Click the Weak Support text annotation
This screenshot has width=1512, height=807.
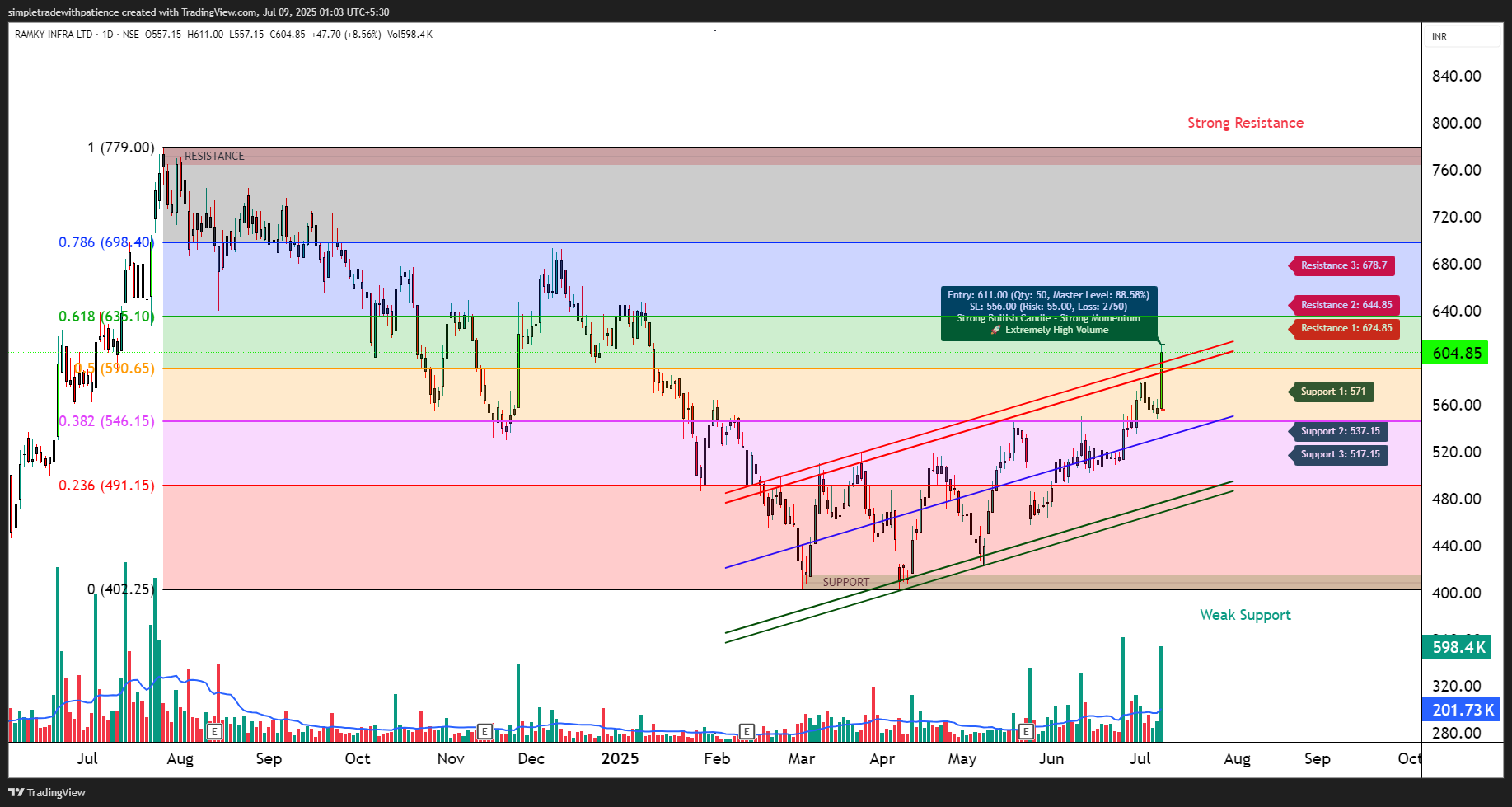point(1245,615)
